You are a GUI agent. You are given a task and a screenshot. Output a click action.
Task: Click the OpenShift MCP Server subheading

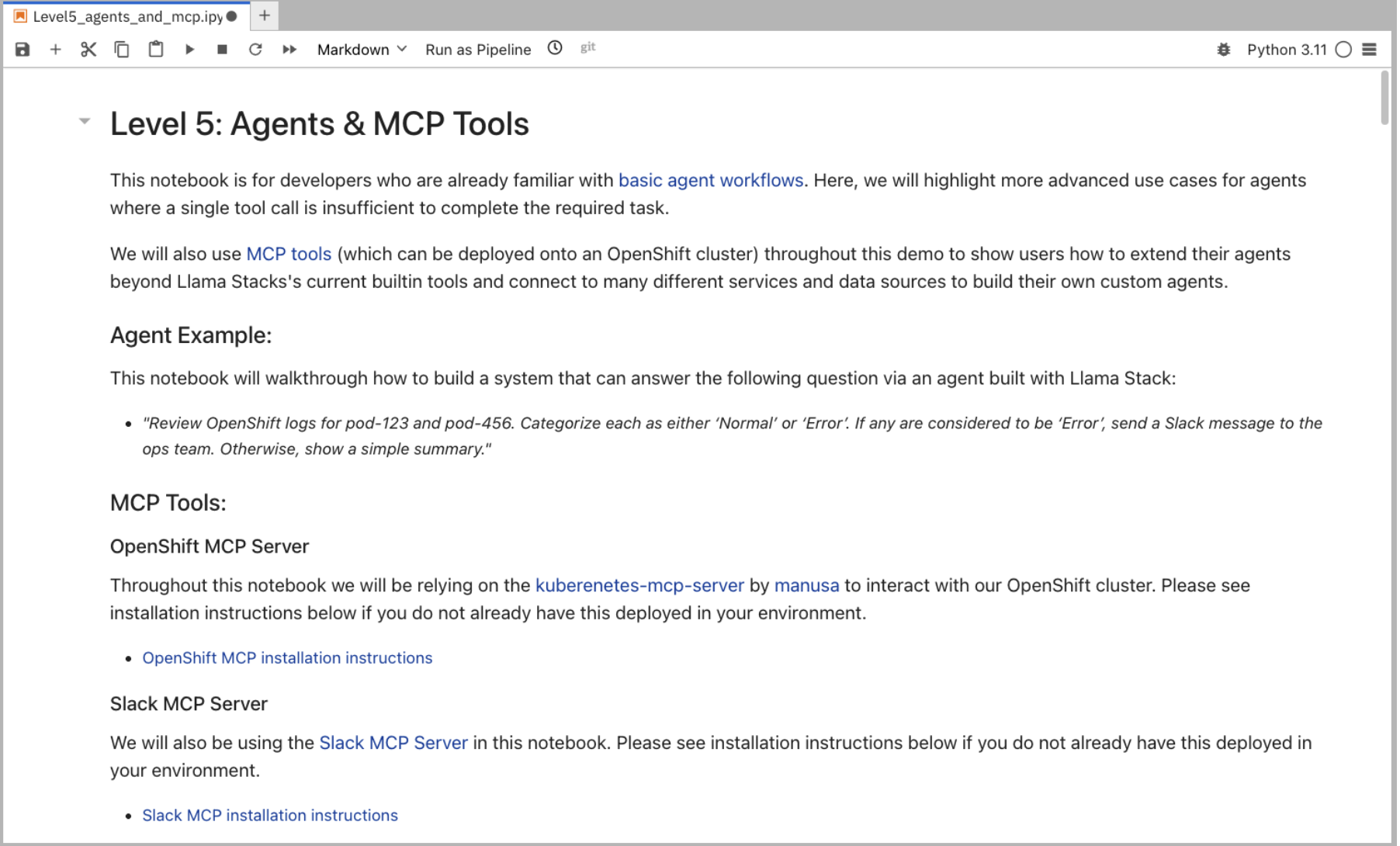click(x=210, y=546)
